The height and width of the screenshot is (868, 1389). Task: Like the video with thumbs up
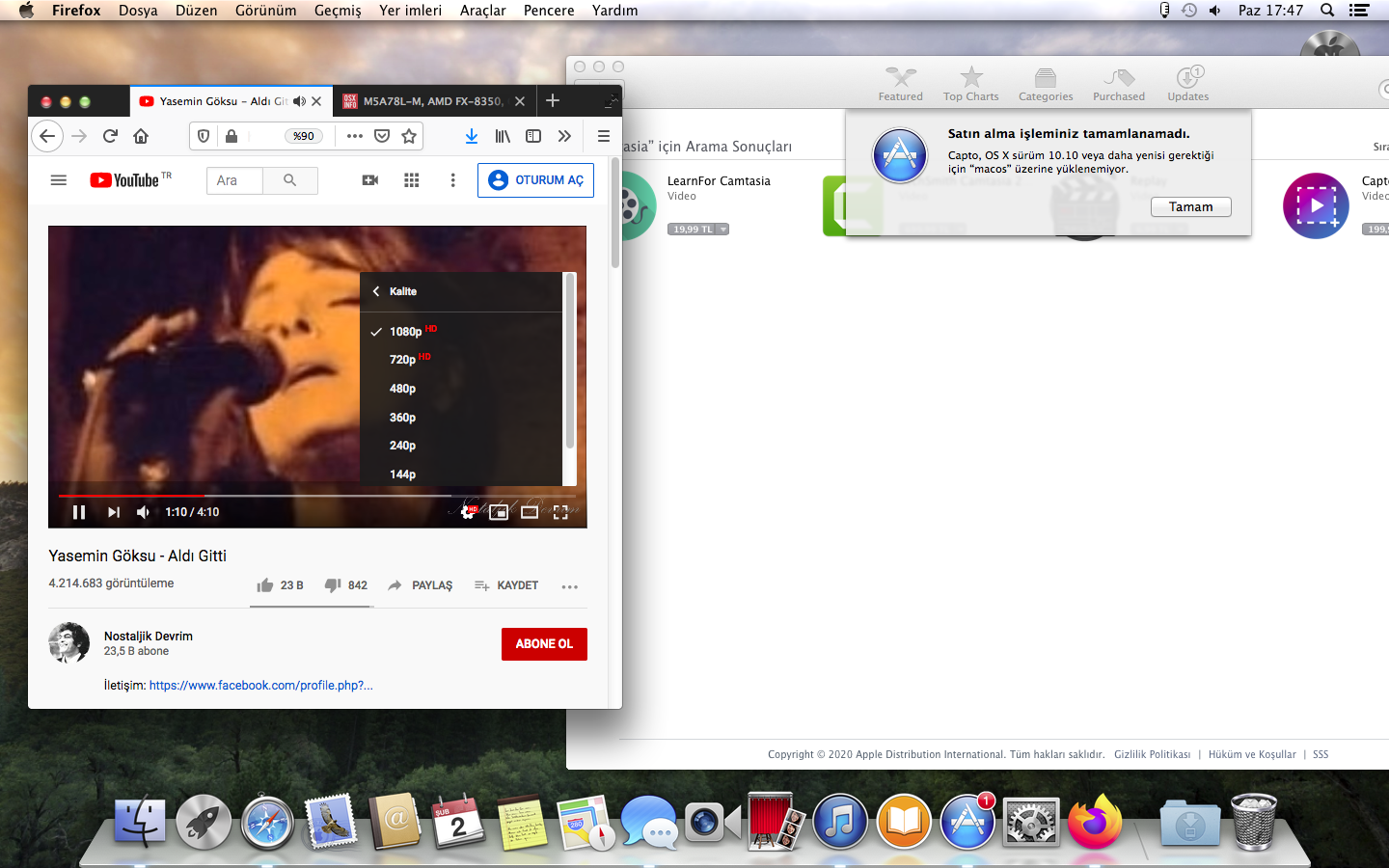pos(265,585)
